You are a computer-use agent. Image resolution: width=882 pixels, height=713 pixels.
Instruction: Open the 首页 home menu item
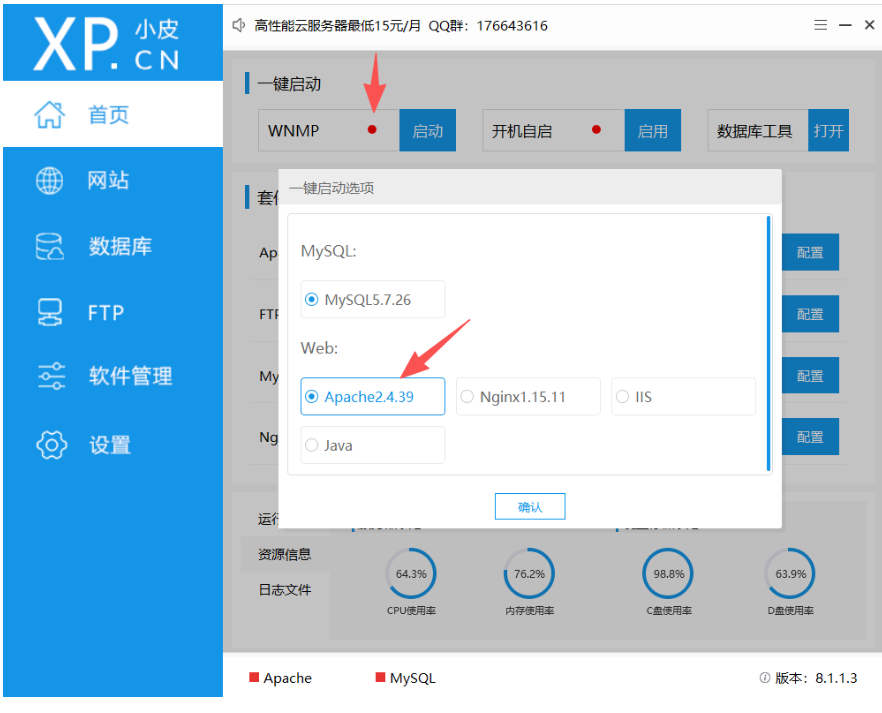click(x=113, y=115)
